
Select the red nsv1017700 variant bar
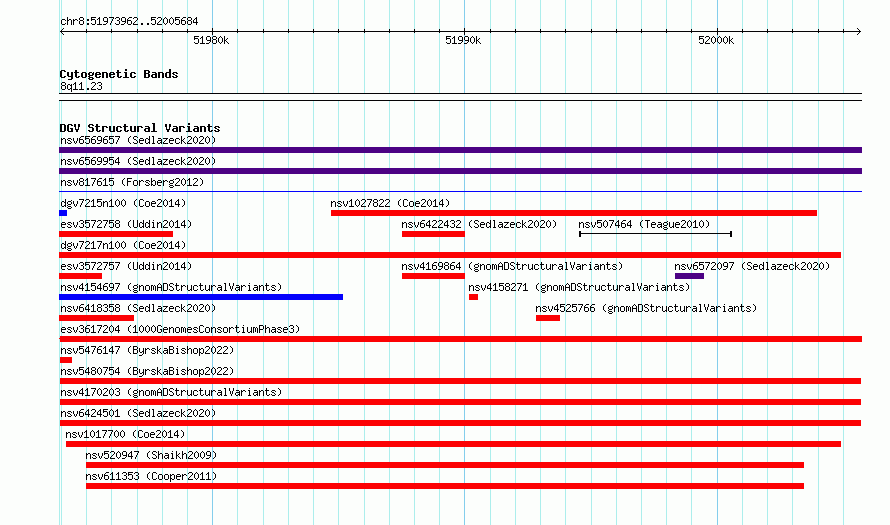[453, 444]
